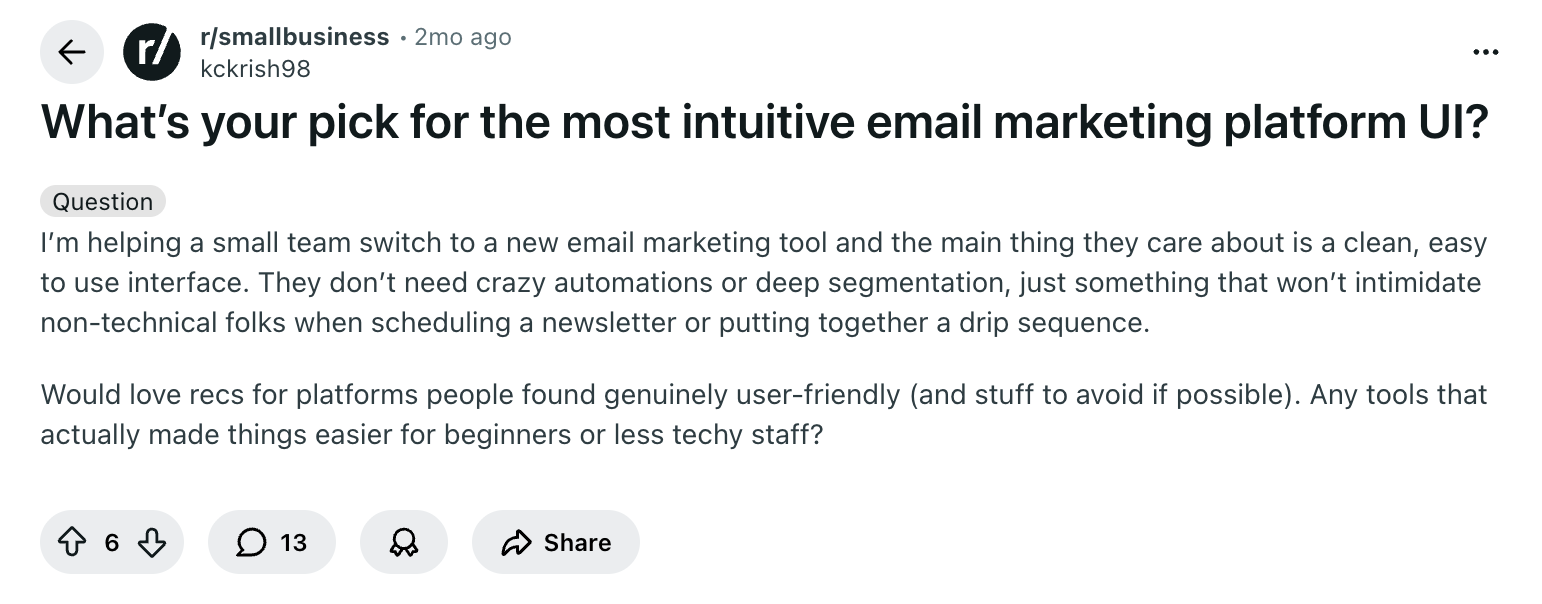Click the comments speech bubble icon
The image size is (1542, 604).
pyautogui.click(x=251, y=542)
